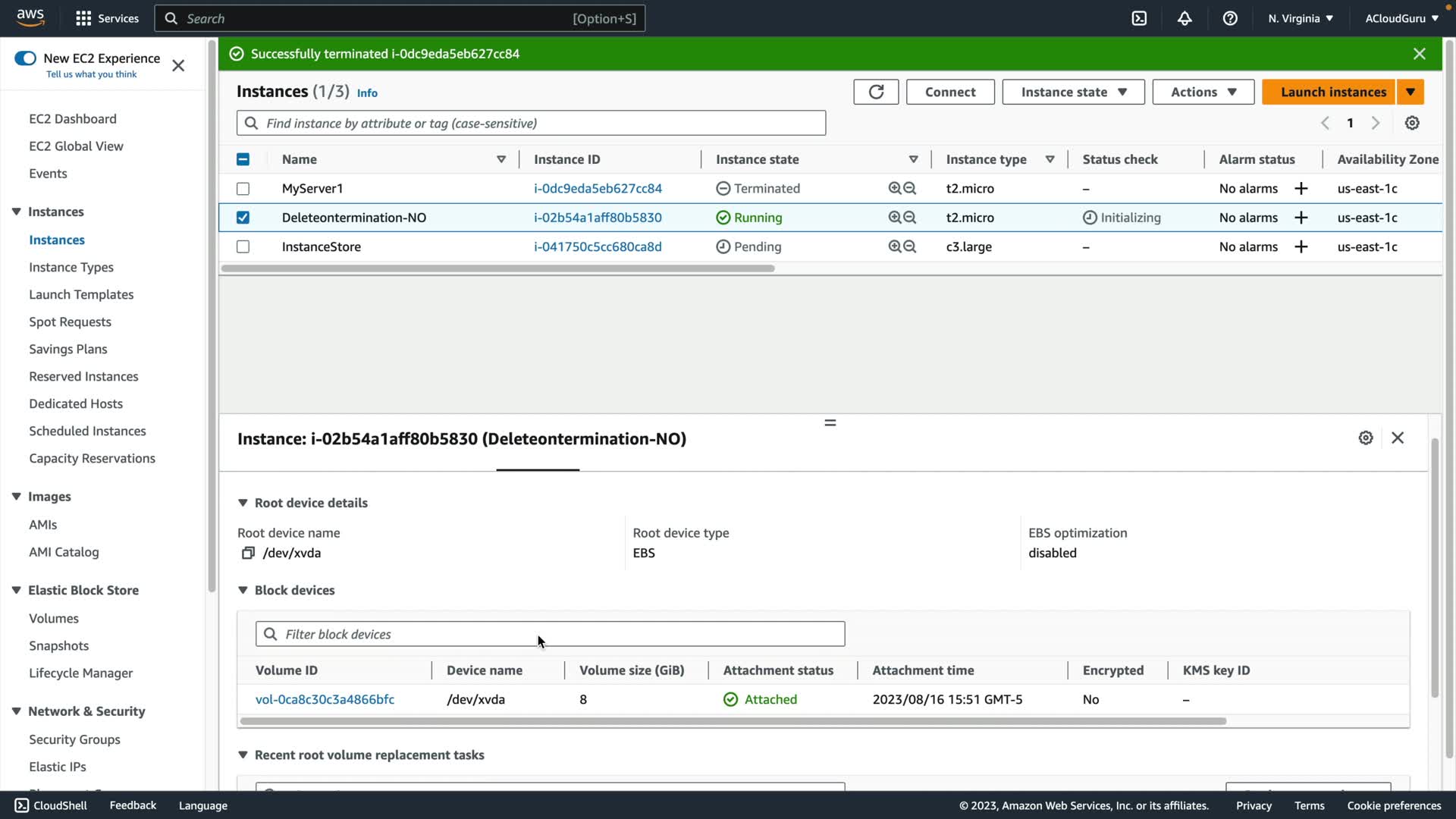Screen dimensions: 1456x819
Task: Open Volumes in the sidebar
Action: [x=54, y=618]
